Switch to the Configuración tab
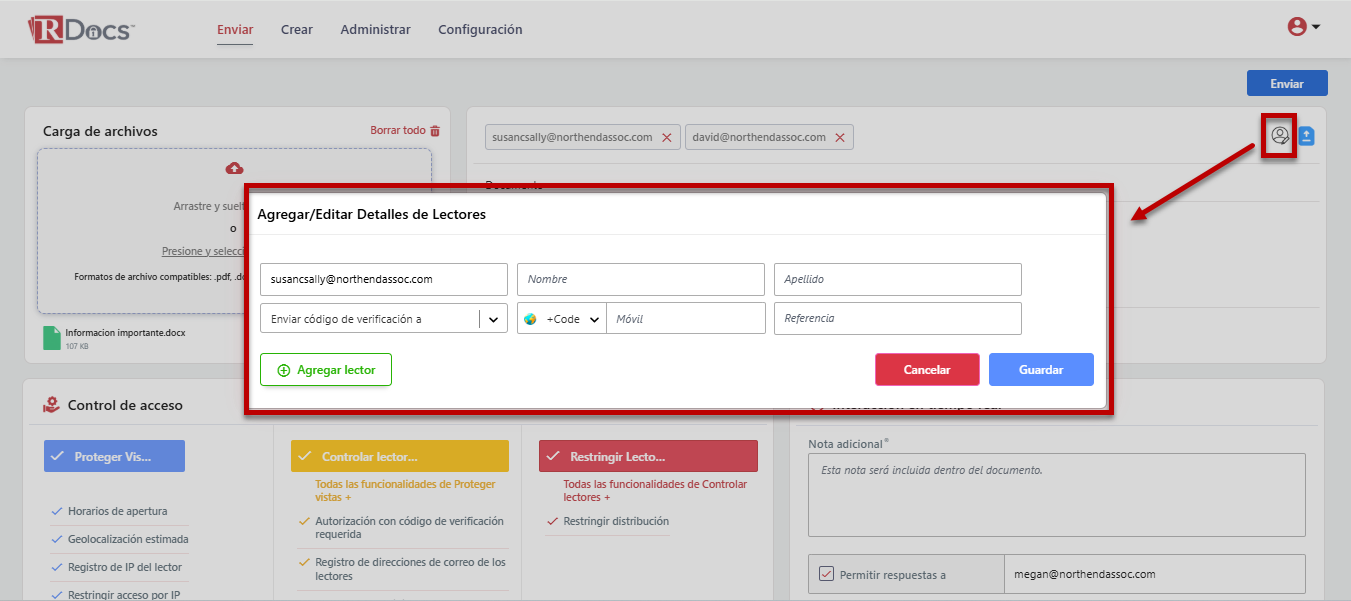 [480, 30]
